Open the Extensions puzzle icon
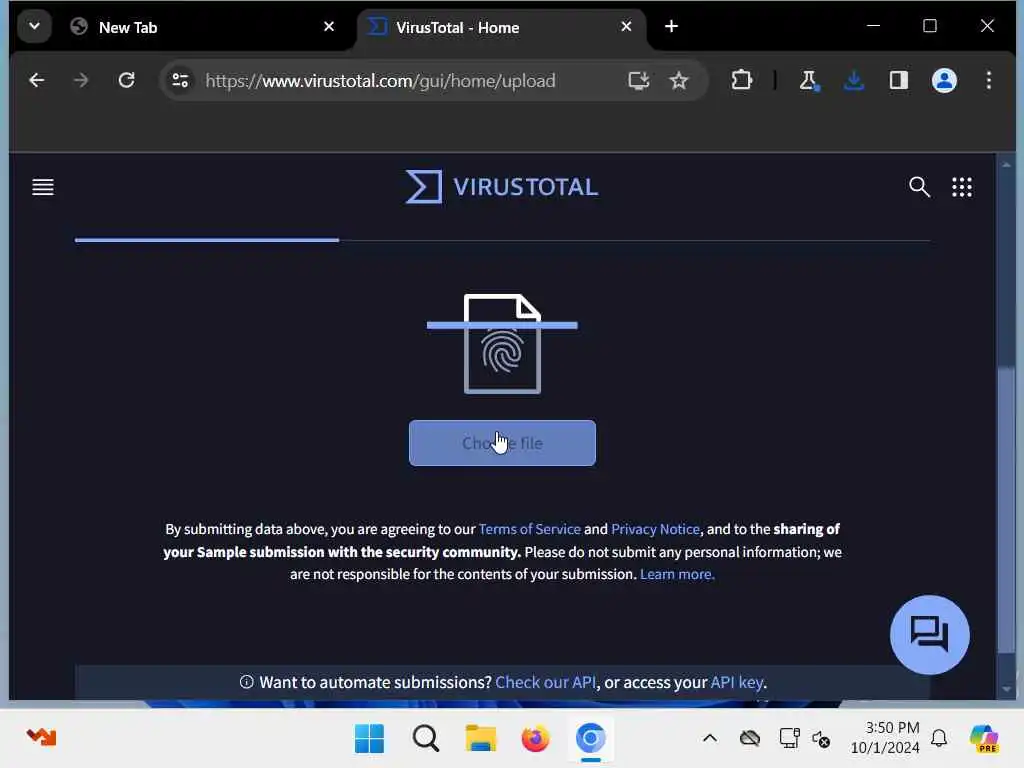This screenshot has height=768, width=1024. click(741, 80)
